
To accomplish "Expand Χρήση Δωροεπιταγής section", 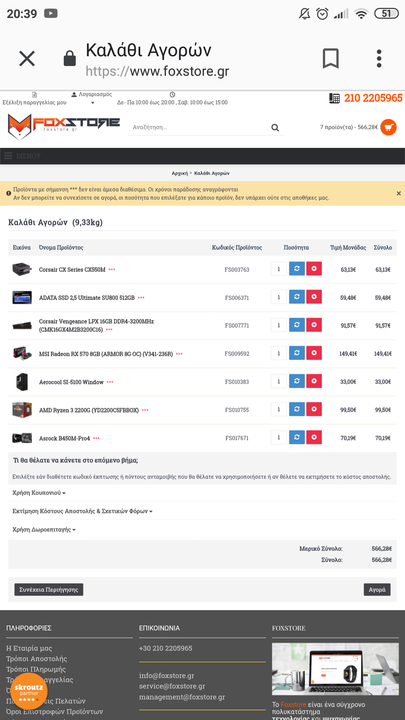I will pos(44,529).
